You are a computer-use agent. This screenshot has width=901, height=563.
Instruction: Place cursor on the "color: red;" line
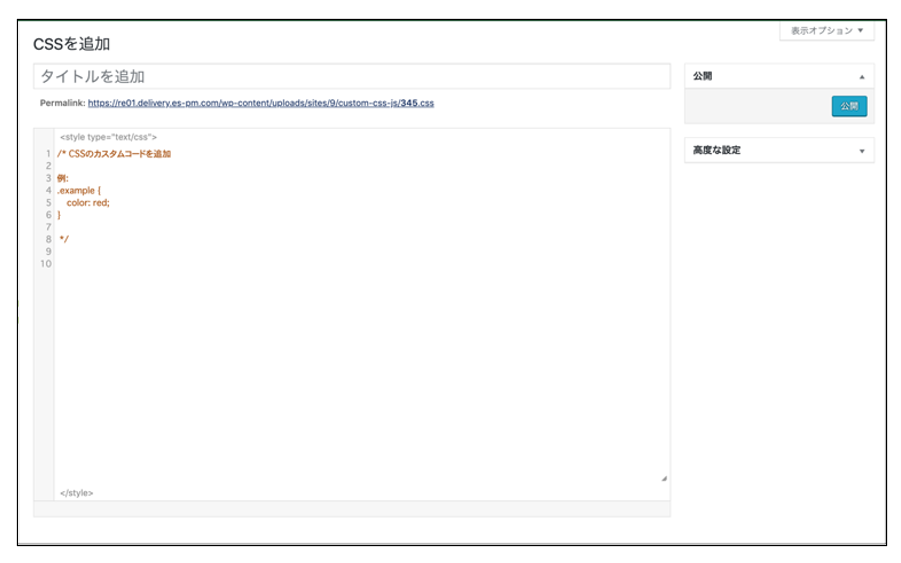88,203
